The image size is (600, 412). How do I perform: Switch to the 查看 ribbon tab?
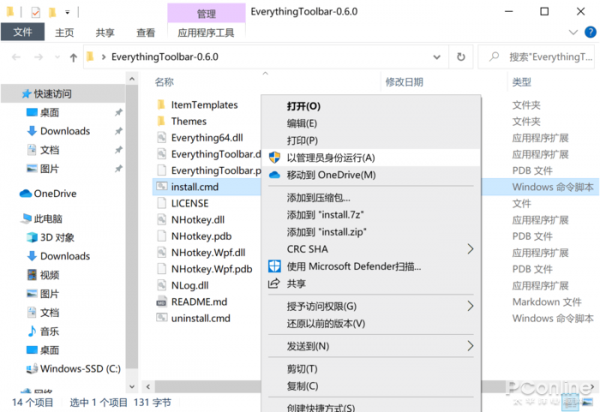click(146, 32)
